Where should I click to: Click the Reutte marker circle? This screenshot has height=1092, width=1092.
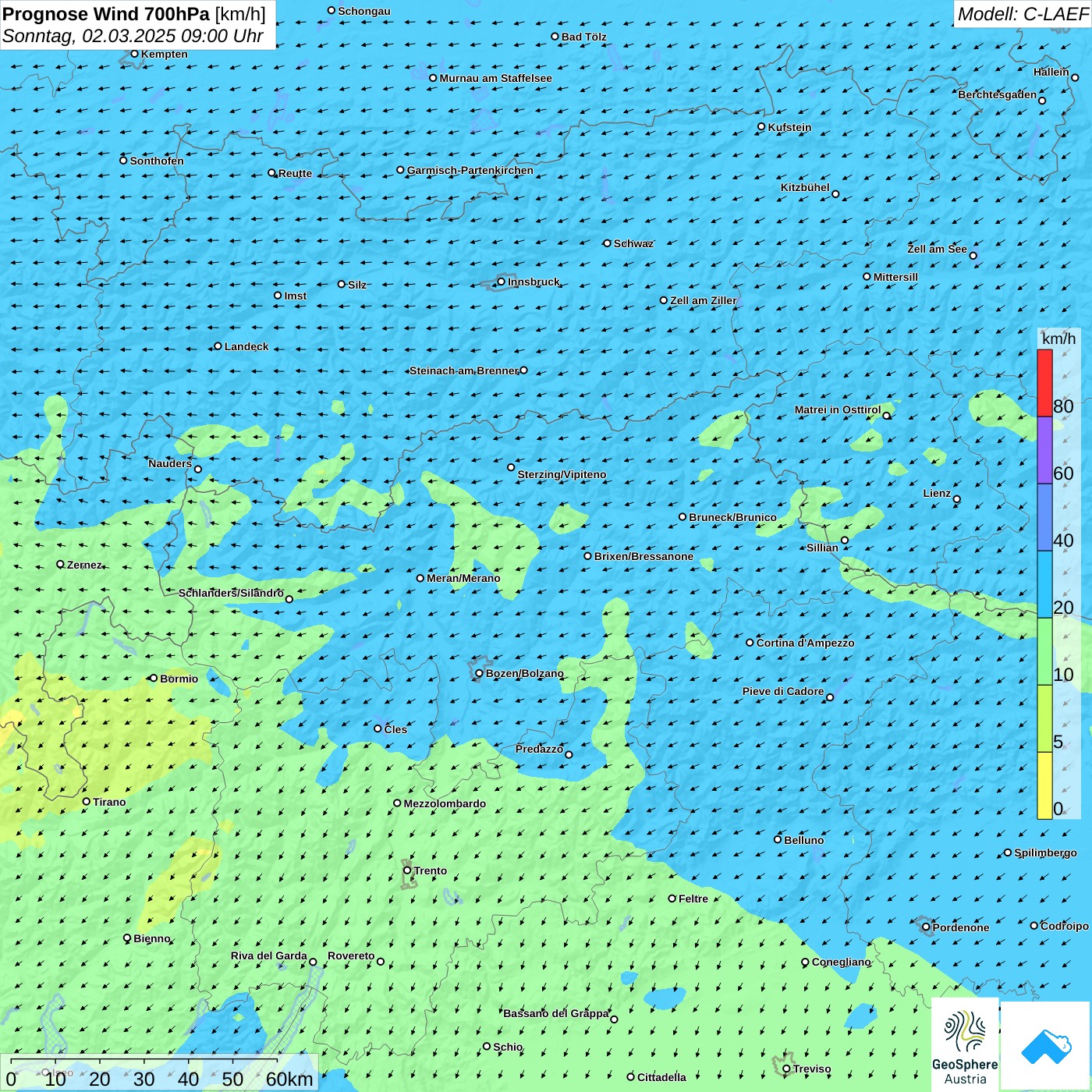(271, 173)
